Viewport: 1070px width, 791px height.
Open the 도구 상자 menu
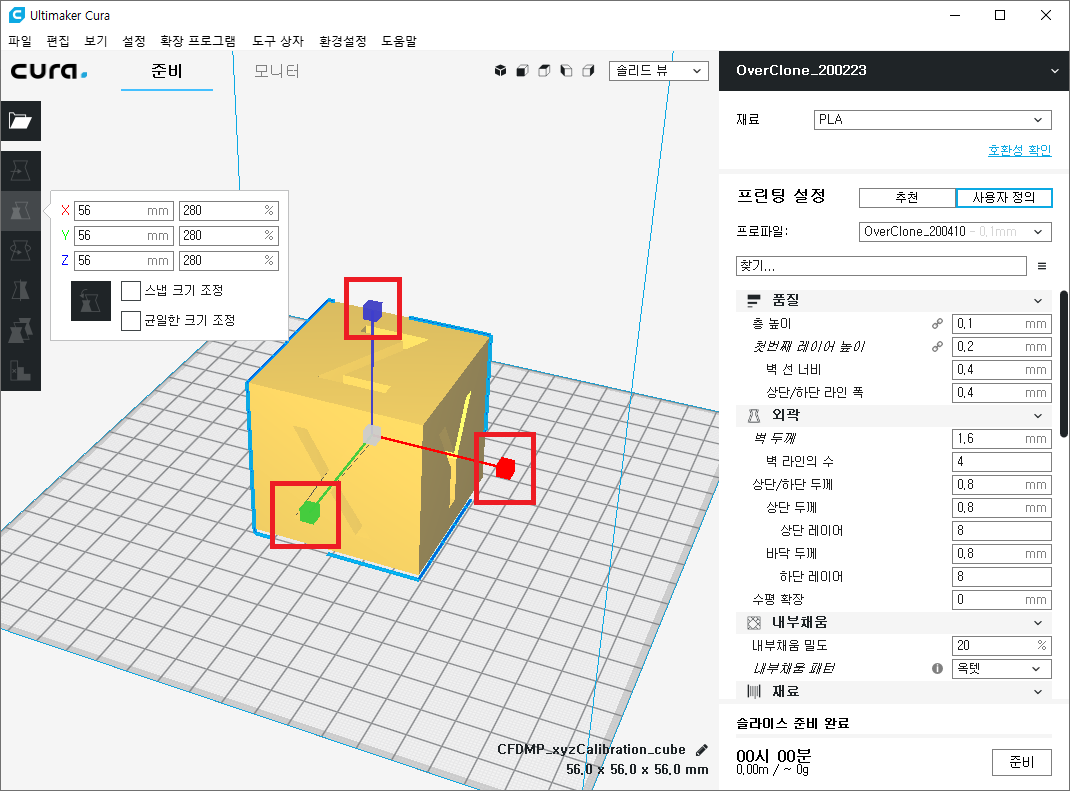278,41
